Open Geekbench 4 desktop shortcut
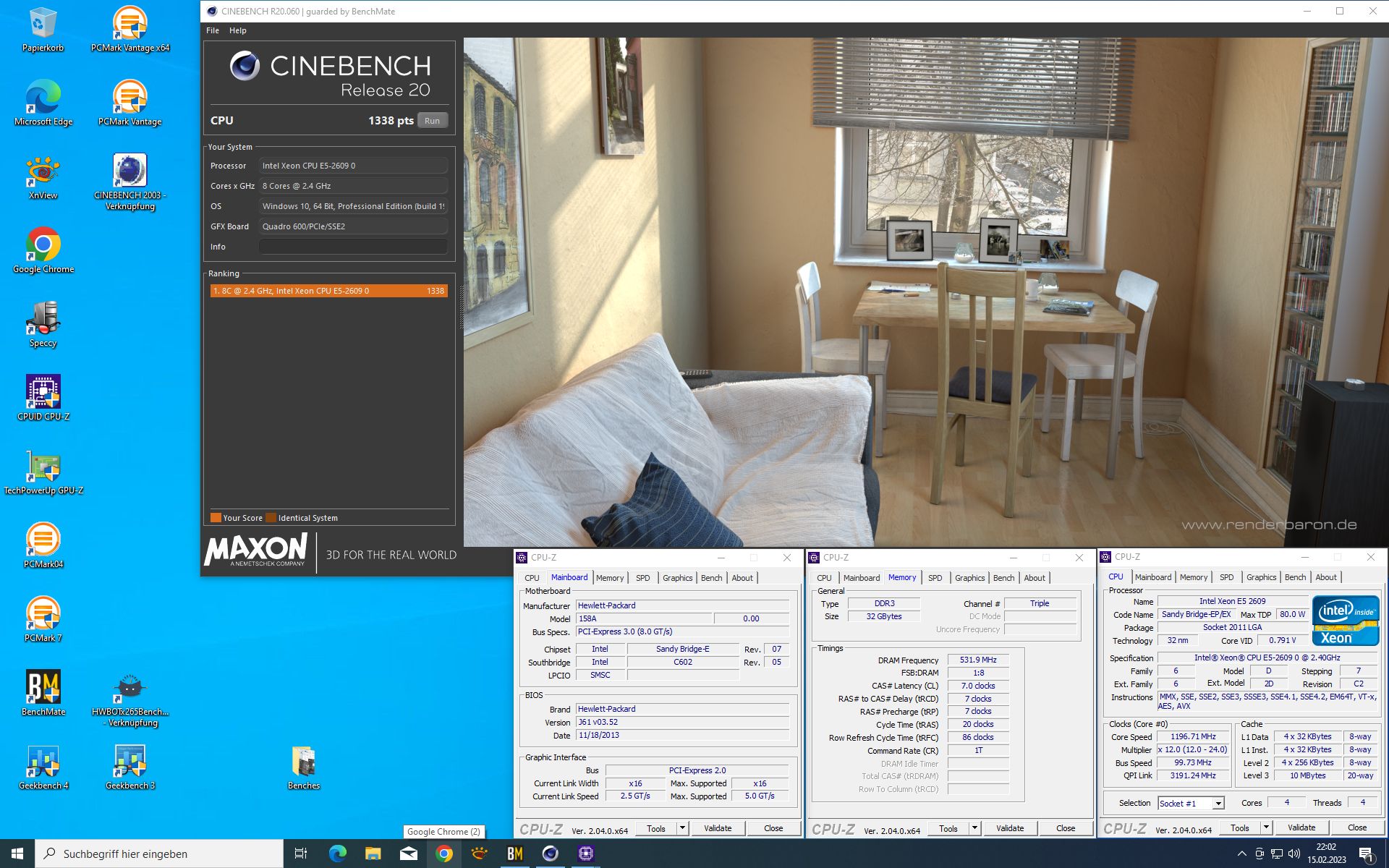 43,767
